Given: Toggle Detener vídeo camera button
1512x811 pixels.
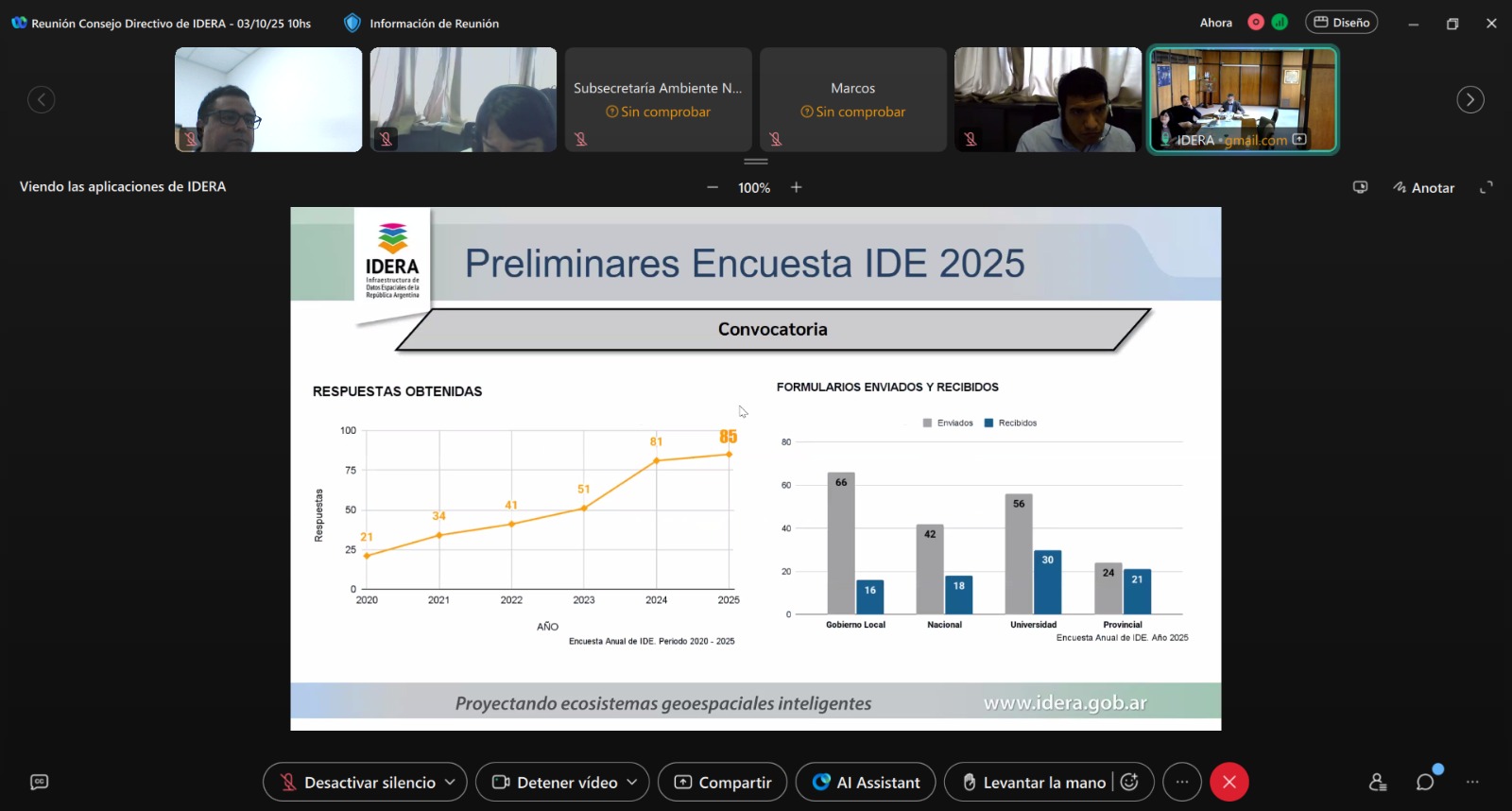Looking at the screenshot, I should (x=554, y=782).
